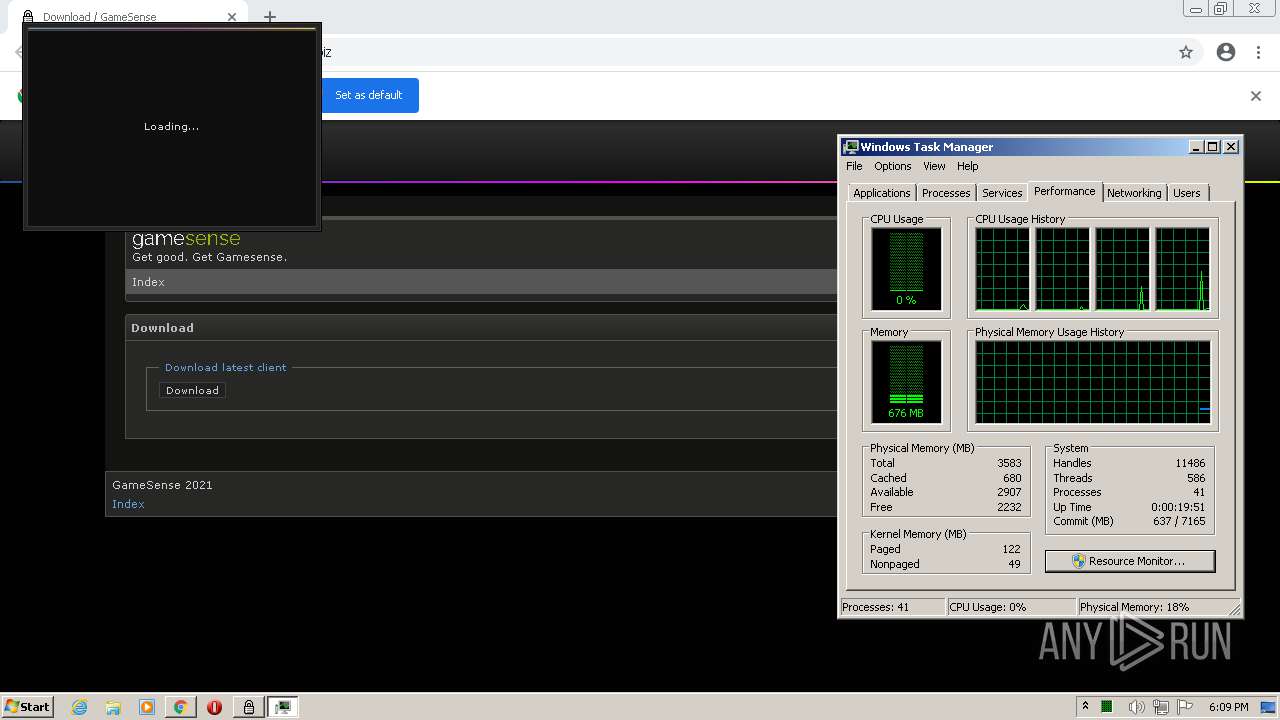The width and height of the screenshot is (1280, 720).
Task: Open Chrome three-dot menu
Action: click(x=1258, y=52)
